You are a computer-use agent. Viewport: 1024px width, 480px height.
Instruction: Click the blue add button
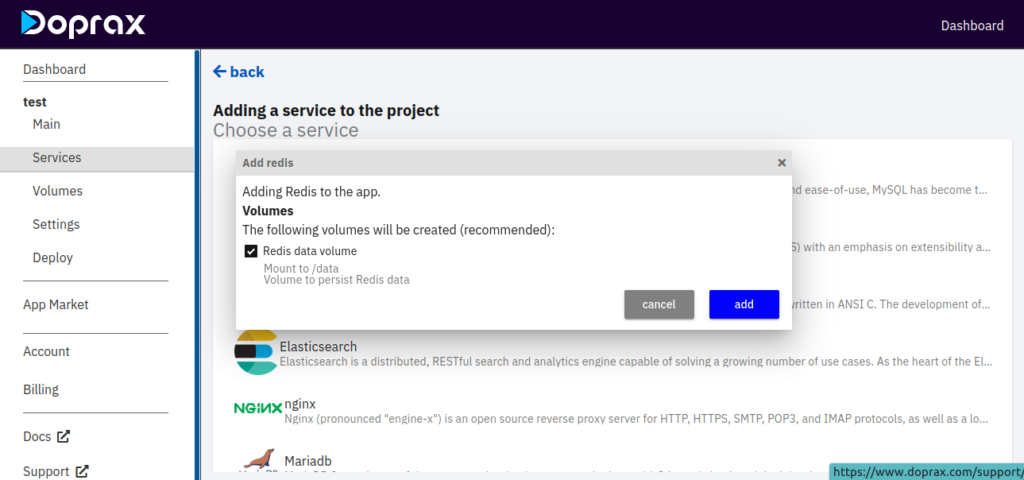pos(744,304)
